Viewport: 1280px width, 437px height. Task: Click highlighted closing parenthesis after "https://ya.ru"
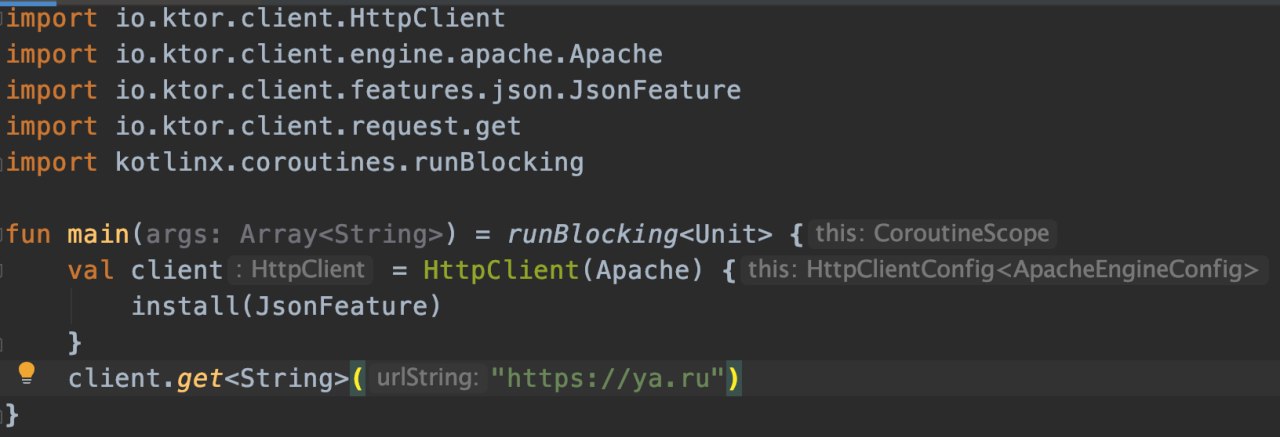coord(733,379)
